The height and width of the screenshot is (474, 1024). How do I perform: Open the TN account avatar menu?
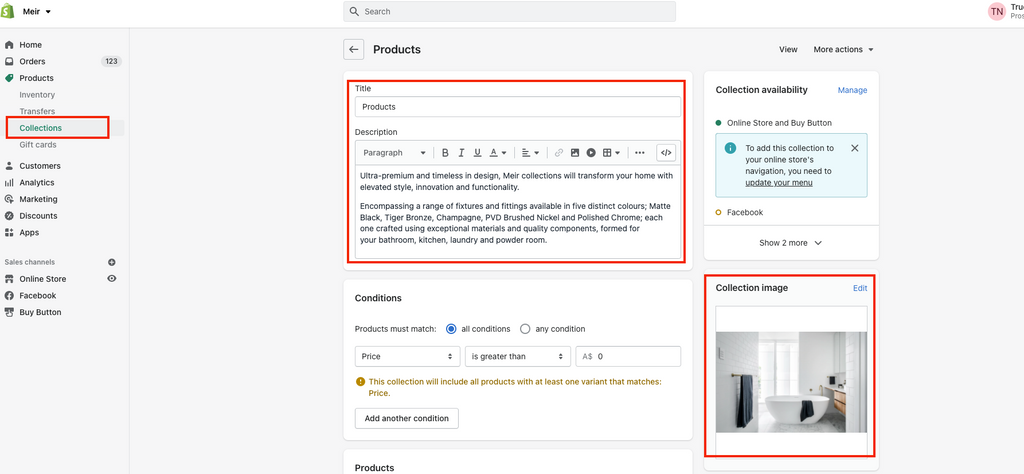[997, 11]
